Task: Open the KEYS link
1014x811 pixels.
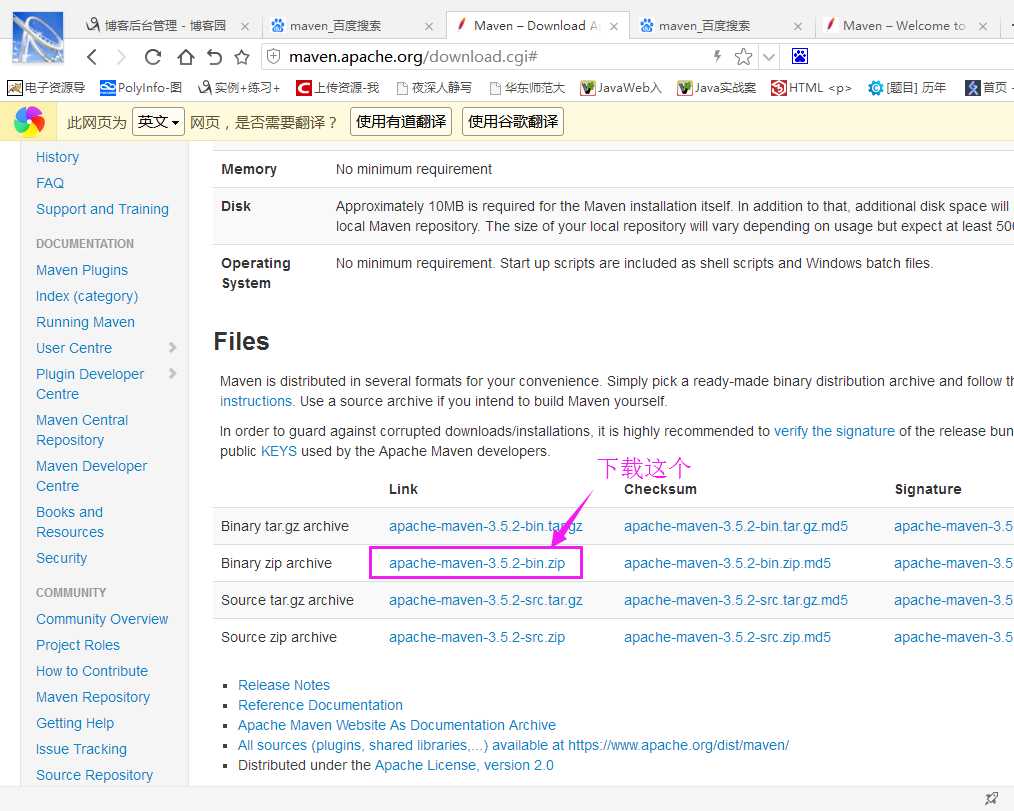Action: tap(279, 451)
